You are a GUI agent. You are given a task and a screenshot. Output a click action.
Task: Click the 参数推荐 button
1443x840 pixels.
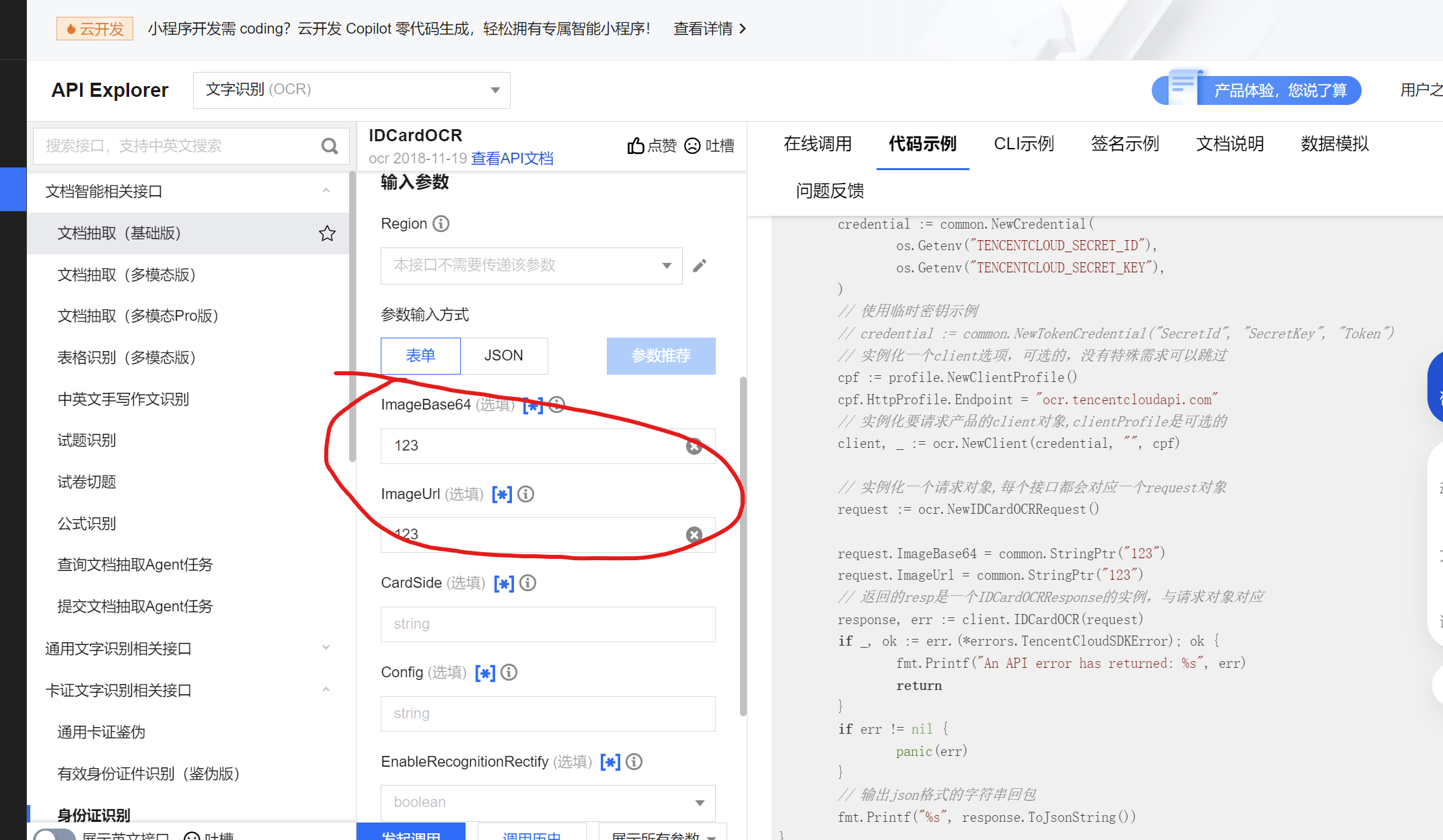tap(661, 356)
